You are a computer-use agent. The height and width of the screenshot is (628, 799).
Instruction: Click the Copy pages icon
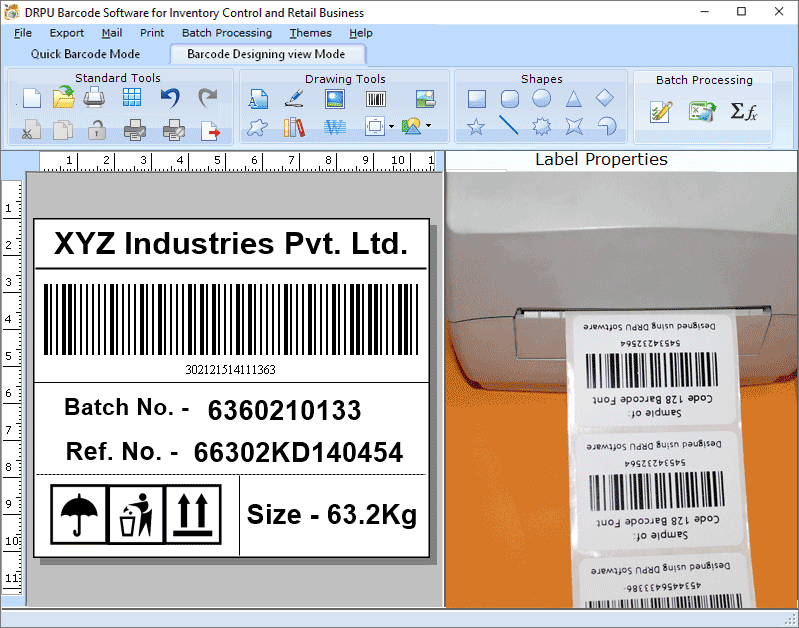click(63, 130)
